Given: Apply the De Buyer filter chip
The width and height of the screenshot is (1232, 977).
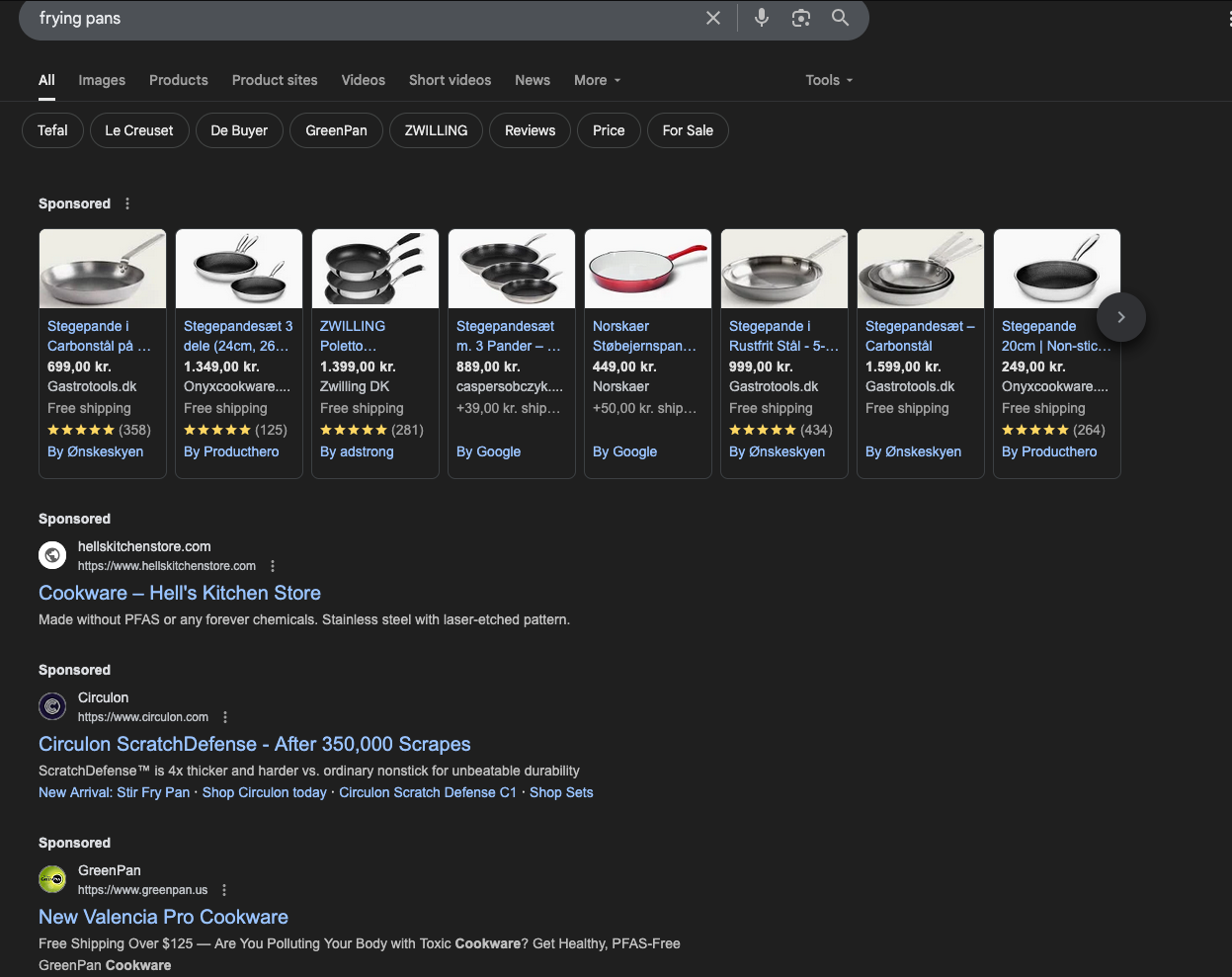Looking at the screenshot, I should 239,130.
